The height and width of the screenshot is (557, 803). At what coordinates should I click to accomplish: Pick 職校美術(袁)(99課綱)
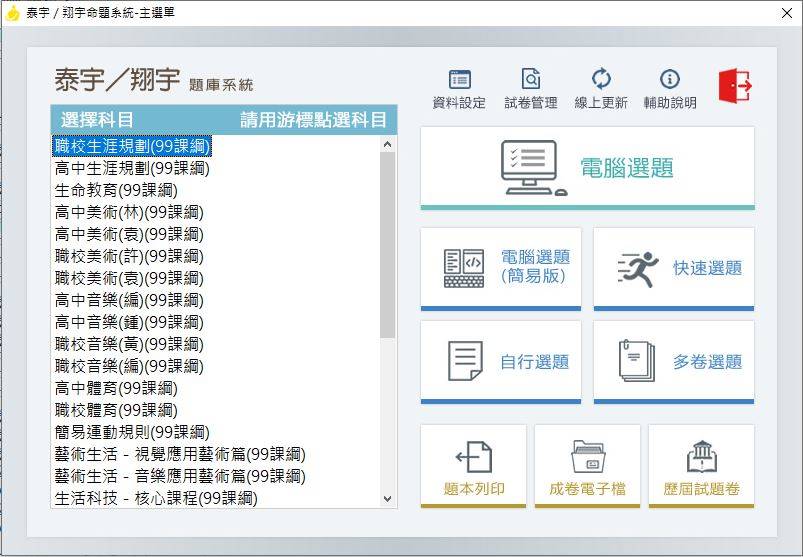[129, 278]
